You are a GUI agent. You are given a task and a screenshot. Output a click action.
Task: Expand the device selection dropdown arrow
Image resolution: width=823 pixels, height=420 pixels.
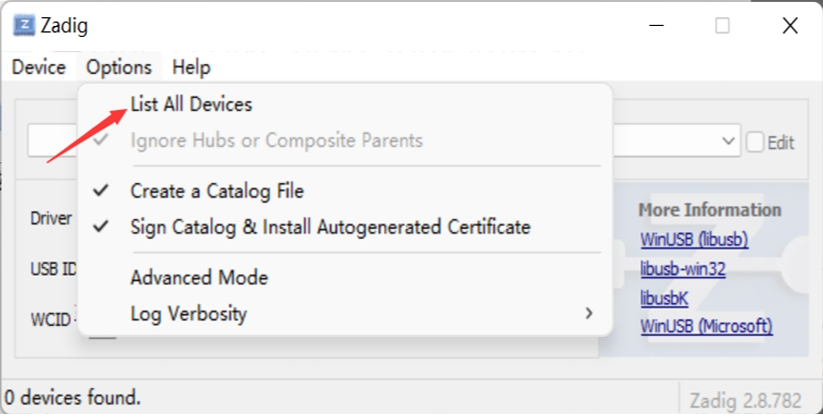[x=728, y=141]
